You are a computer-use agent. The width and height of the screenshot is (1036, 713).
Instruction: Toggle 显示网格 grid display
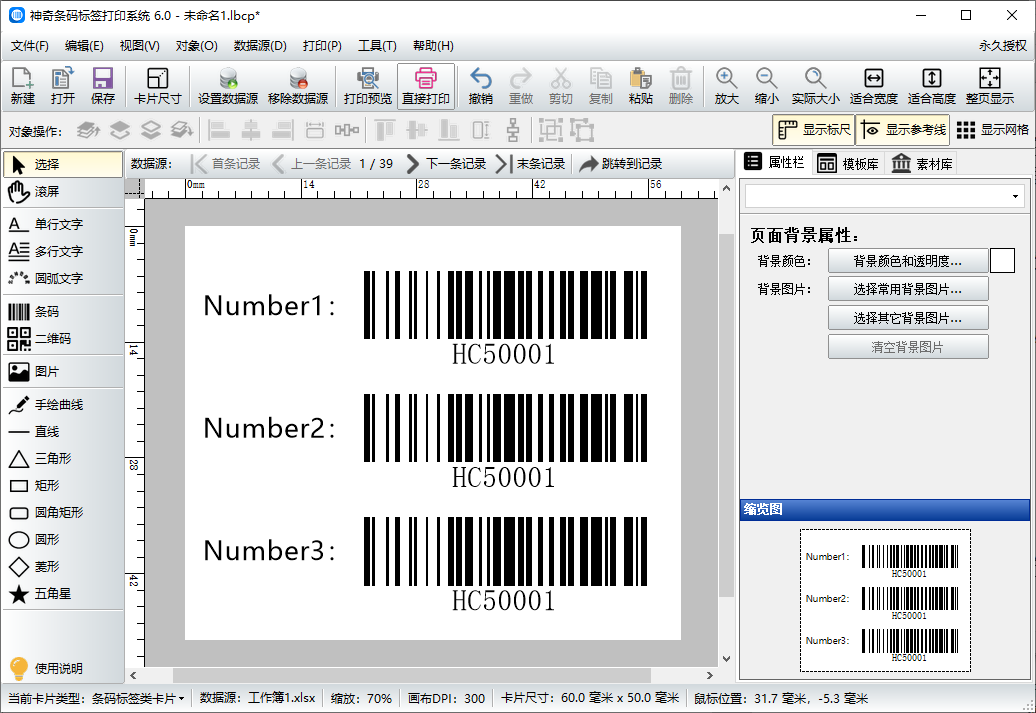992,130
